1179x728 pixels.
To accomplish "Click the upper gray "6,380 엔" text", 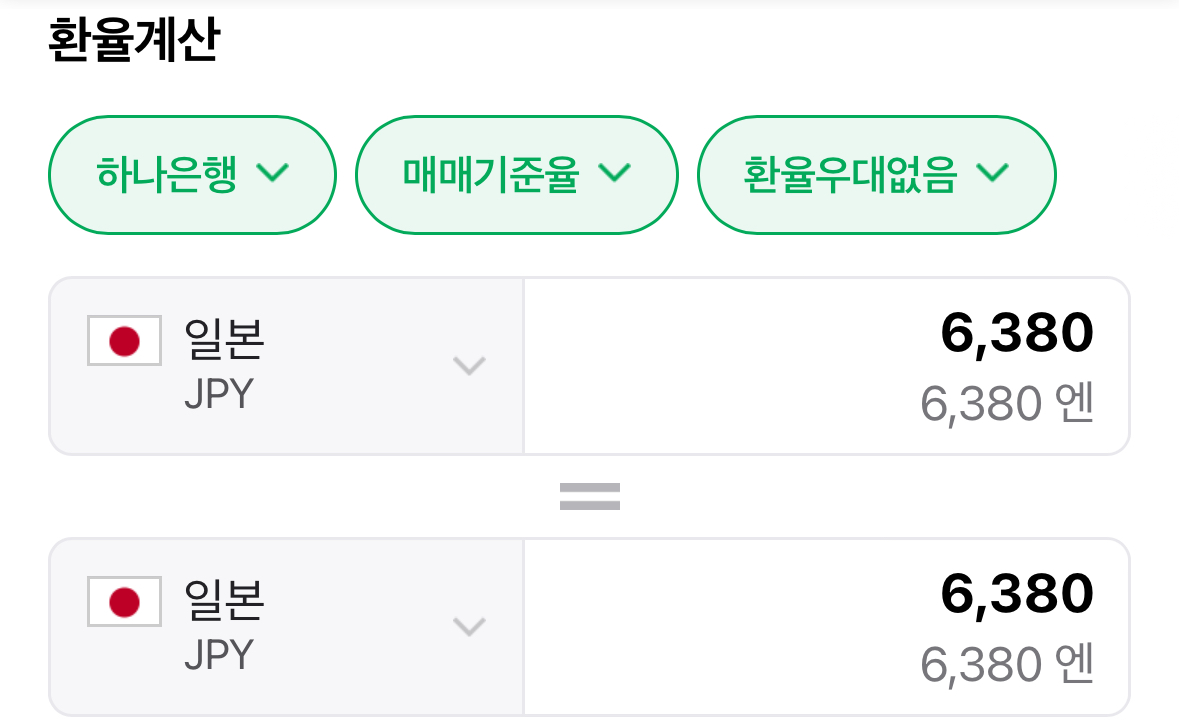I will pos(1007,404).
